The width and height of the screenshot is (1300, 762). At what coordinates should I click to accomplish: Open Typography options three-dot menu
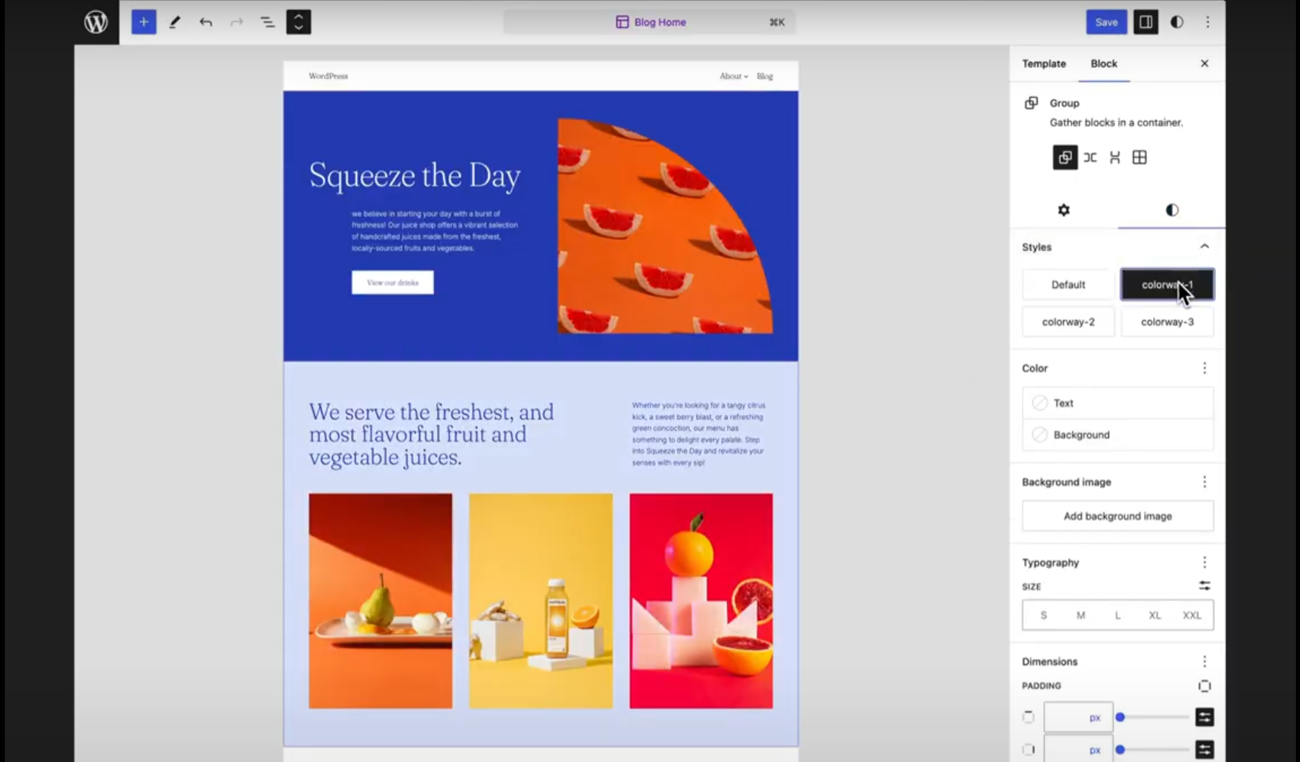pos(1204,562)
